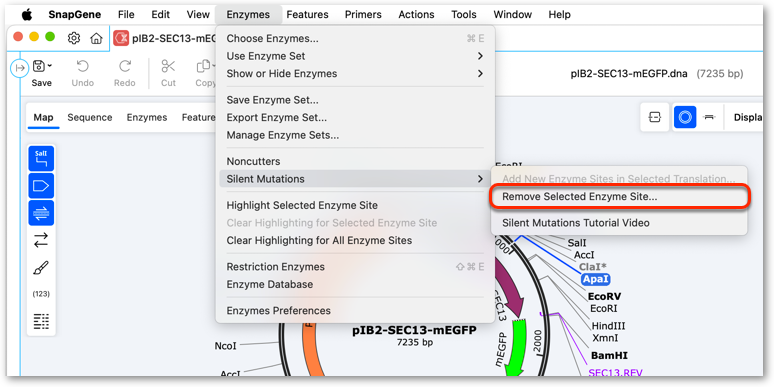Click Remove Selected Enzyme Site...

click(619, 196)
